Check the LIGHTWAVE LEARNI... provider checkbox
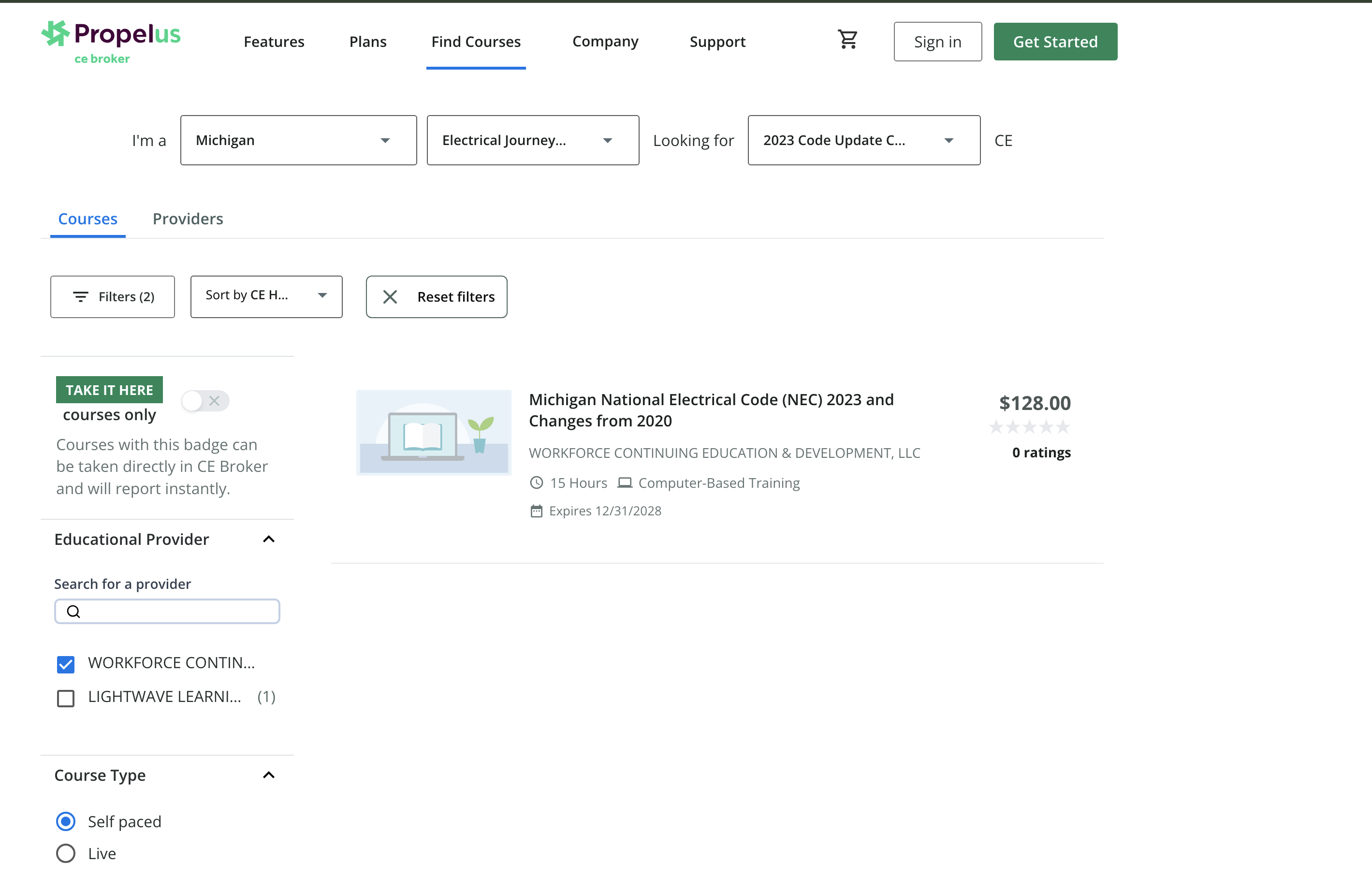 (x=66, y=698)
